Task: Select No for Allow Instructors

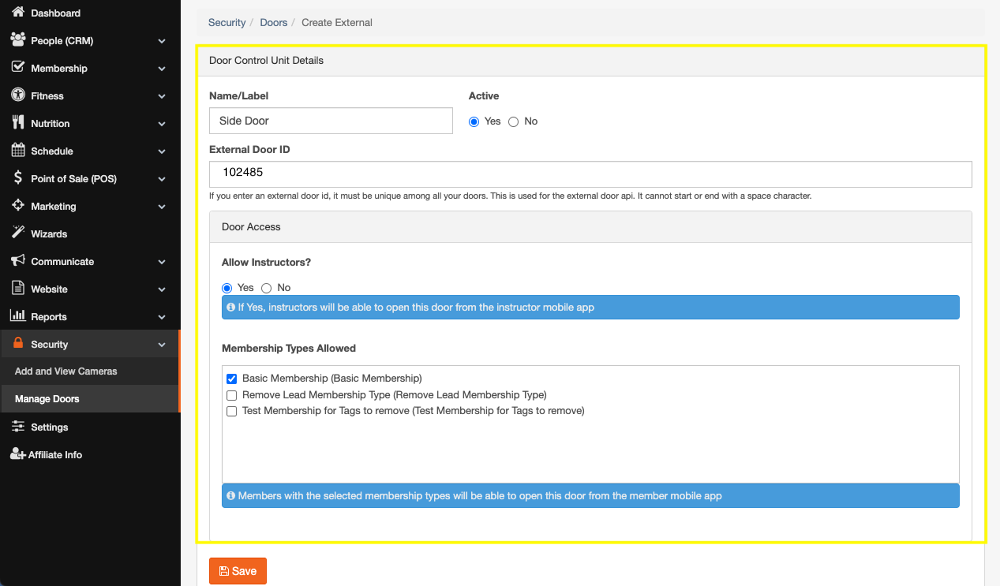Action: [267, 288]
